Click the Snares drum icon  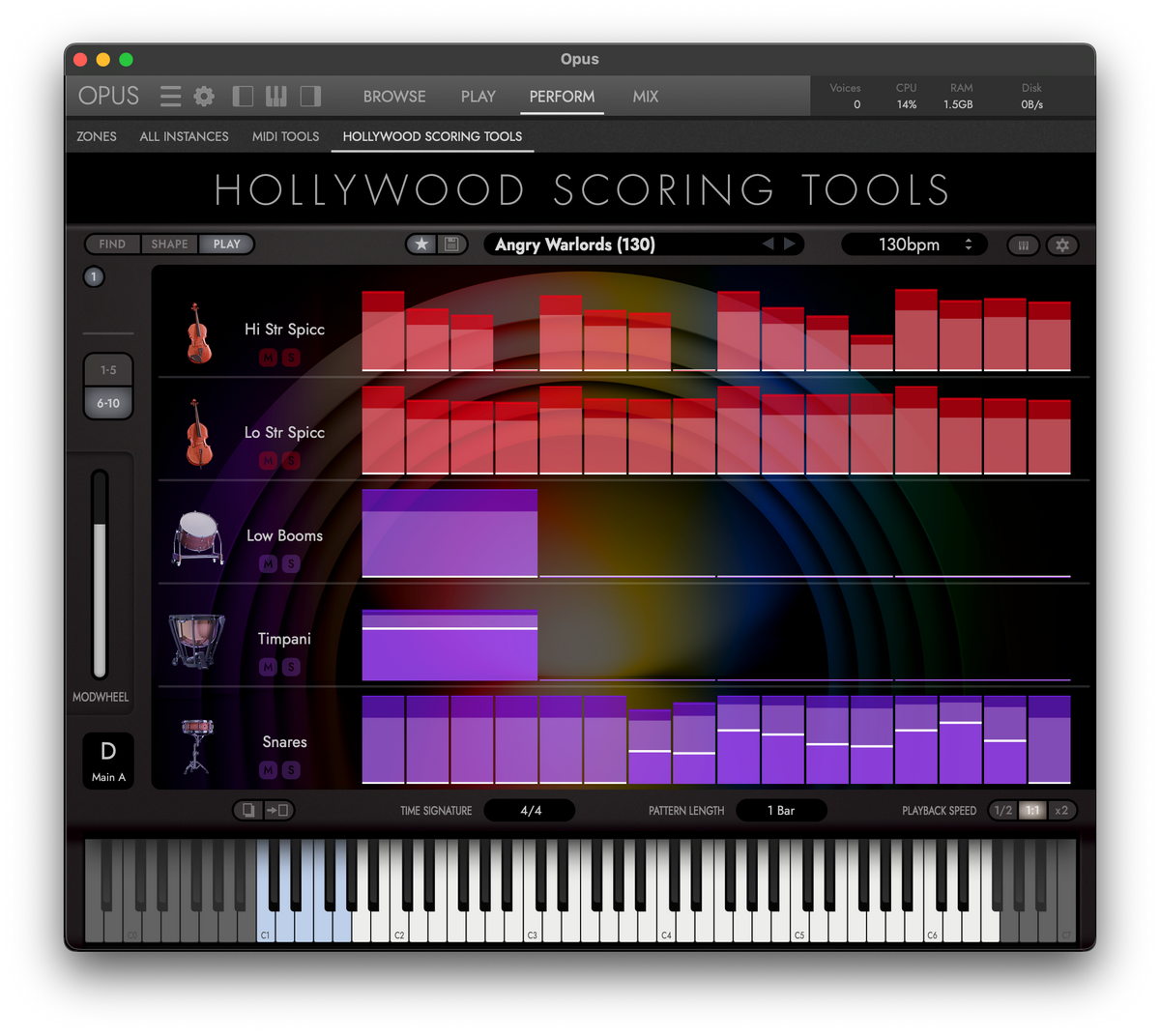196,745
